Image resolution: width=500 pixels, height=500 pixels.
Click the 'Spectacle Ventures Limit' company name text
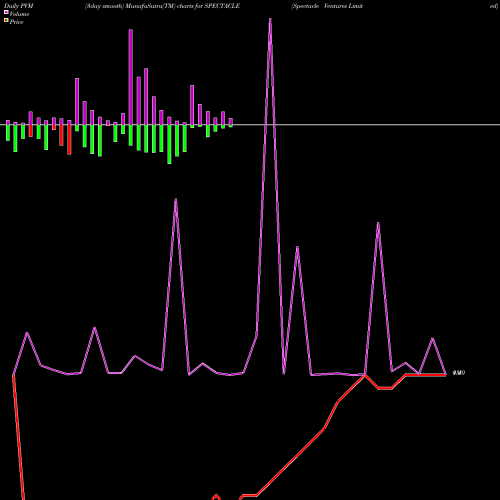(x=327, y=6)
